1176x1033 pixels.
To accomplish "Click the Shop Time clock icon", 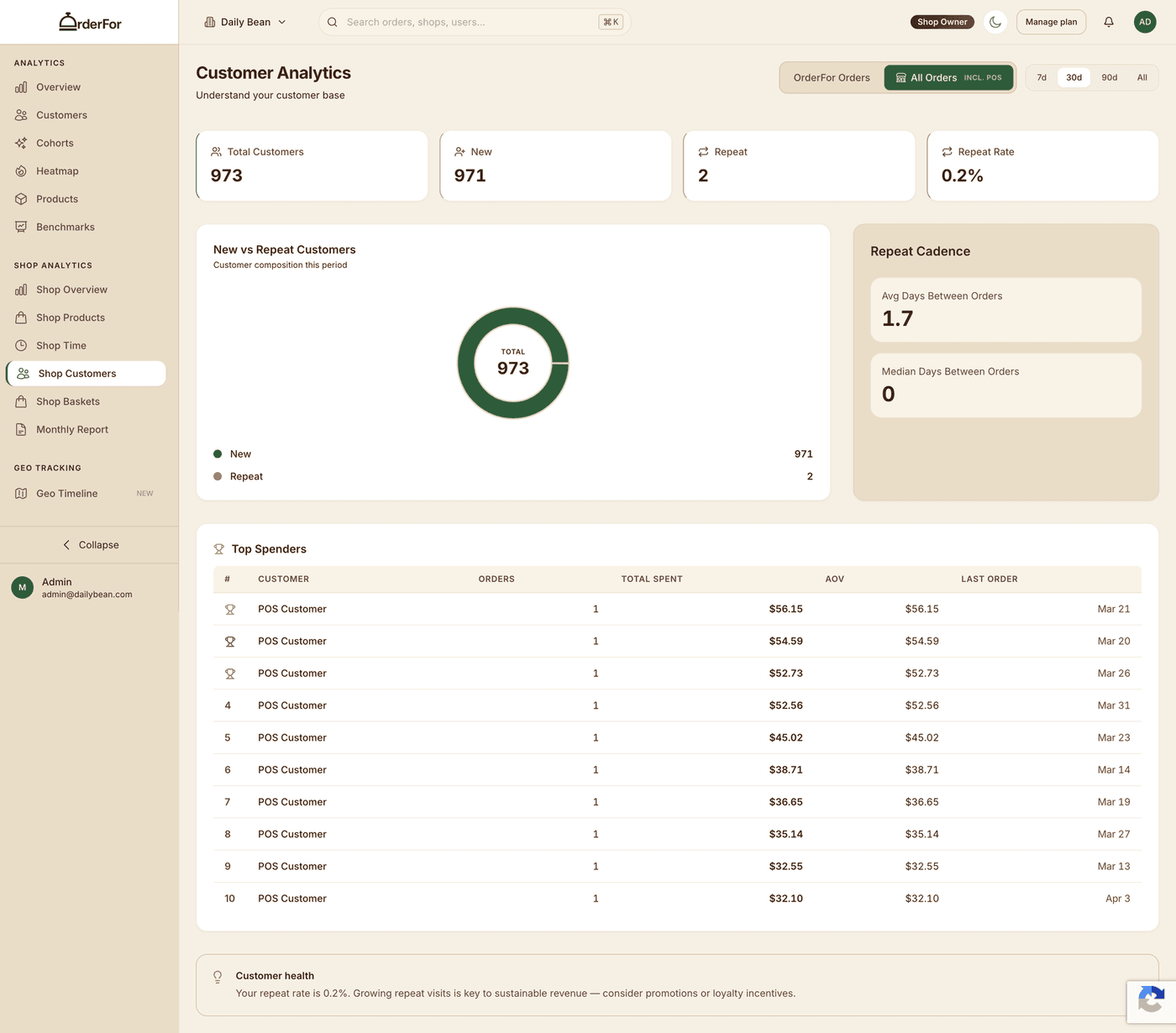I will pyautogui.click(x=21, y=345).
